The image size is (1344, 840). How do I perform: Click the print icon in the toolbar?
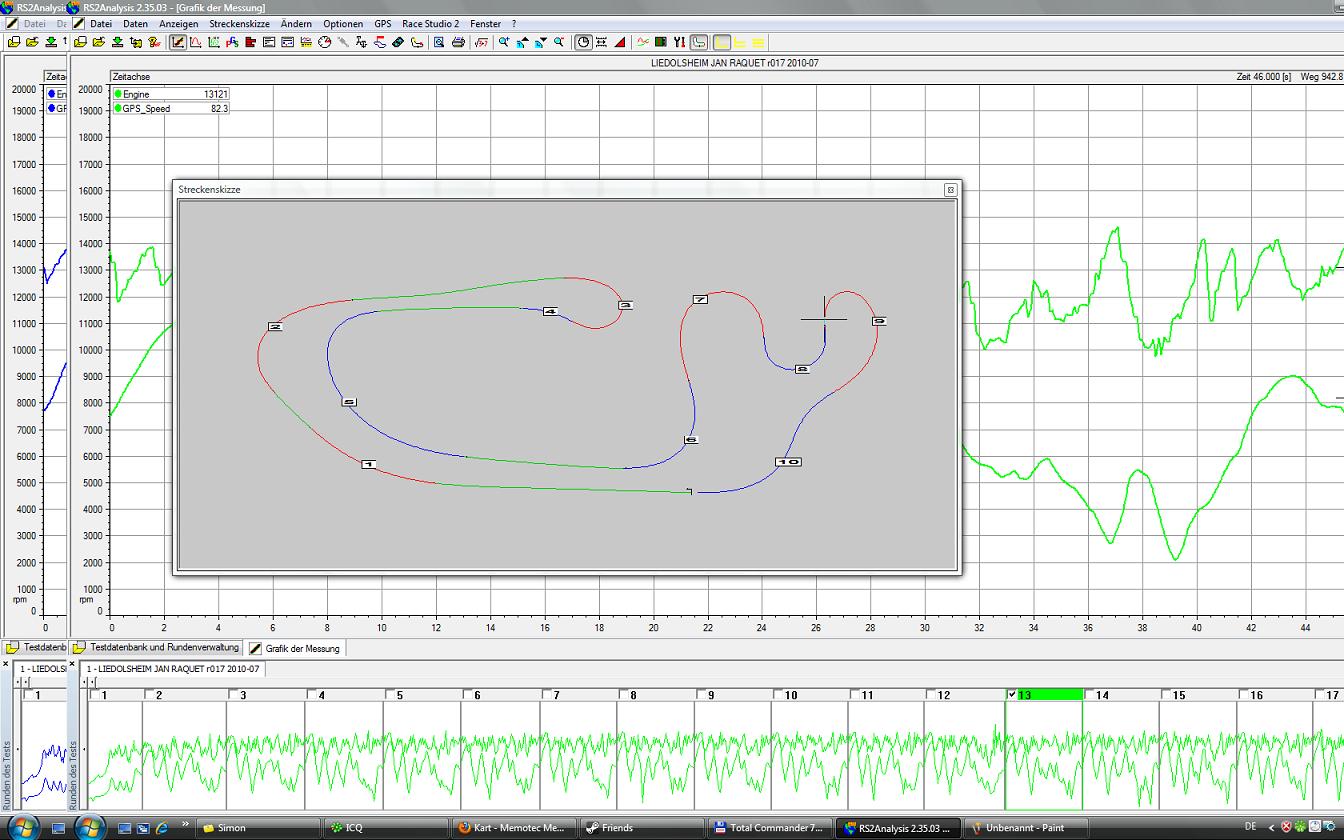pyautogui.click(x=458, y=42)
